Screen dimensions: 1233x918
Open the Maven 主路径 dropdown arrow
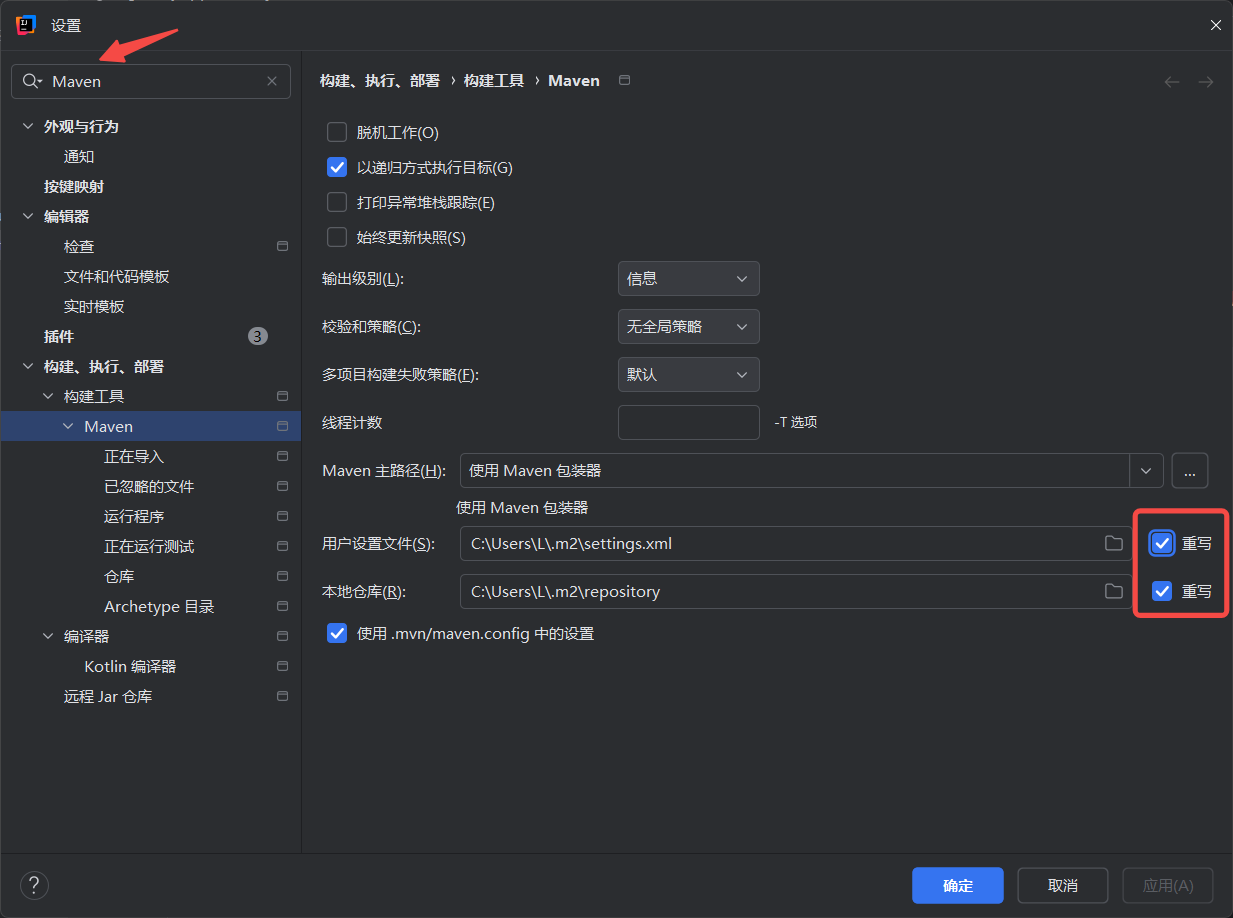click(x=1146, y=470)
